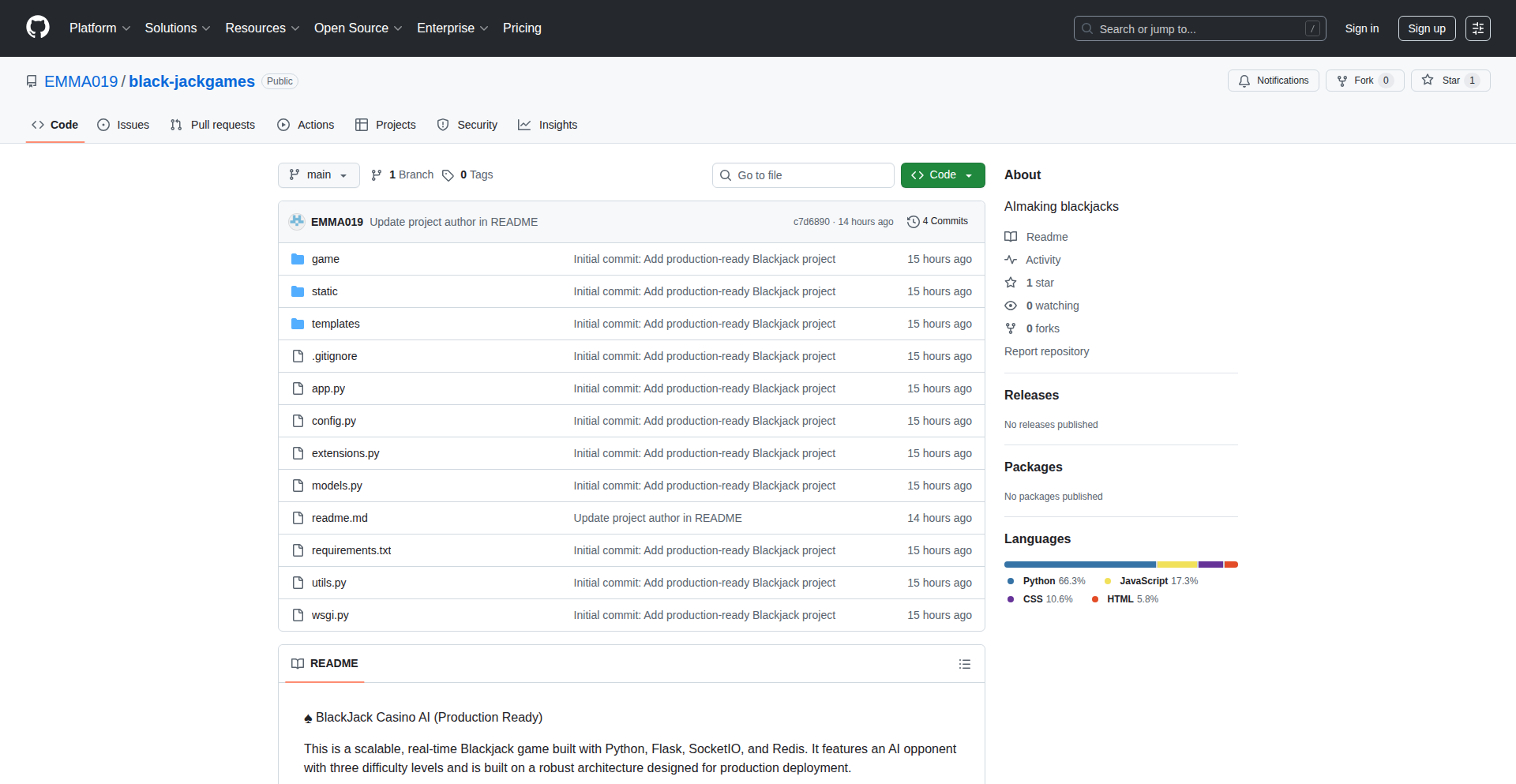
Task: Expand the Platform navigation menu
Action: pyautogui.click(x=99, y=28)
